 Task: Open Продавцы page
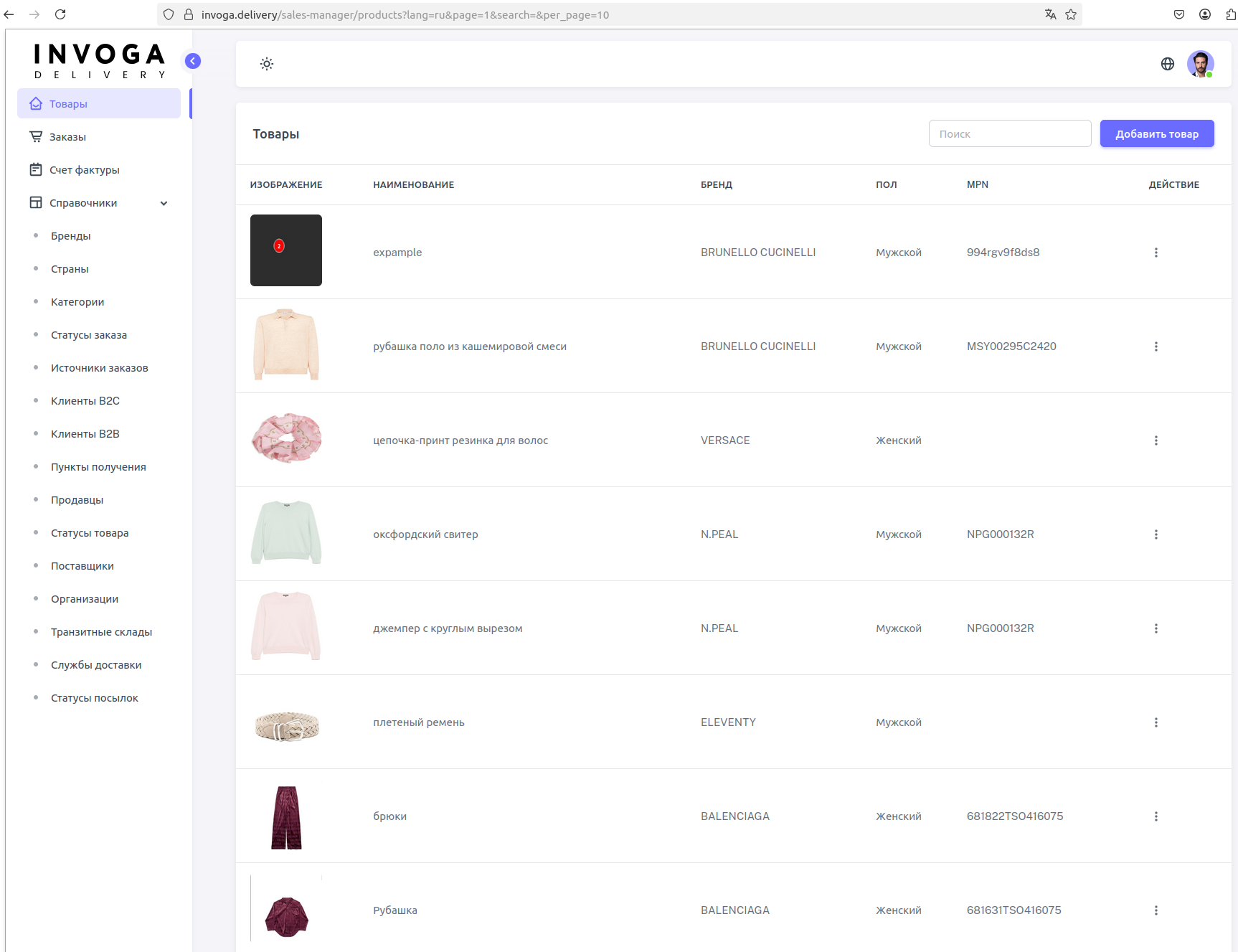click(x=77, y=500)
